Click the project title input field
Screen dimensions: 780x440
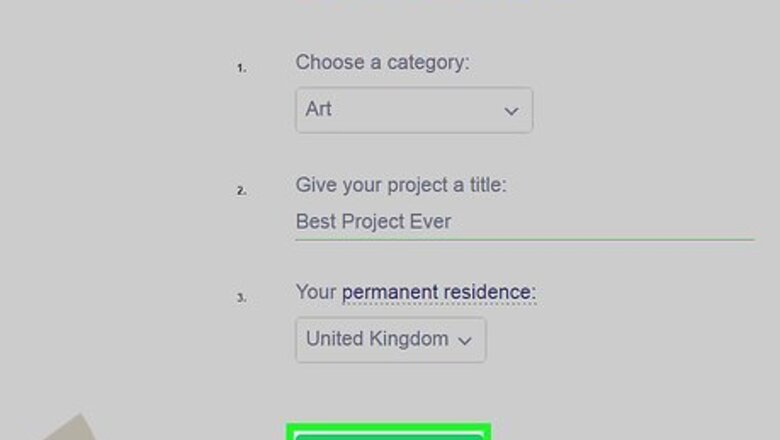524,221
